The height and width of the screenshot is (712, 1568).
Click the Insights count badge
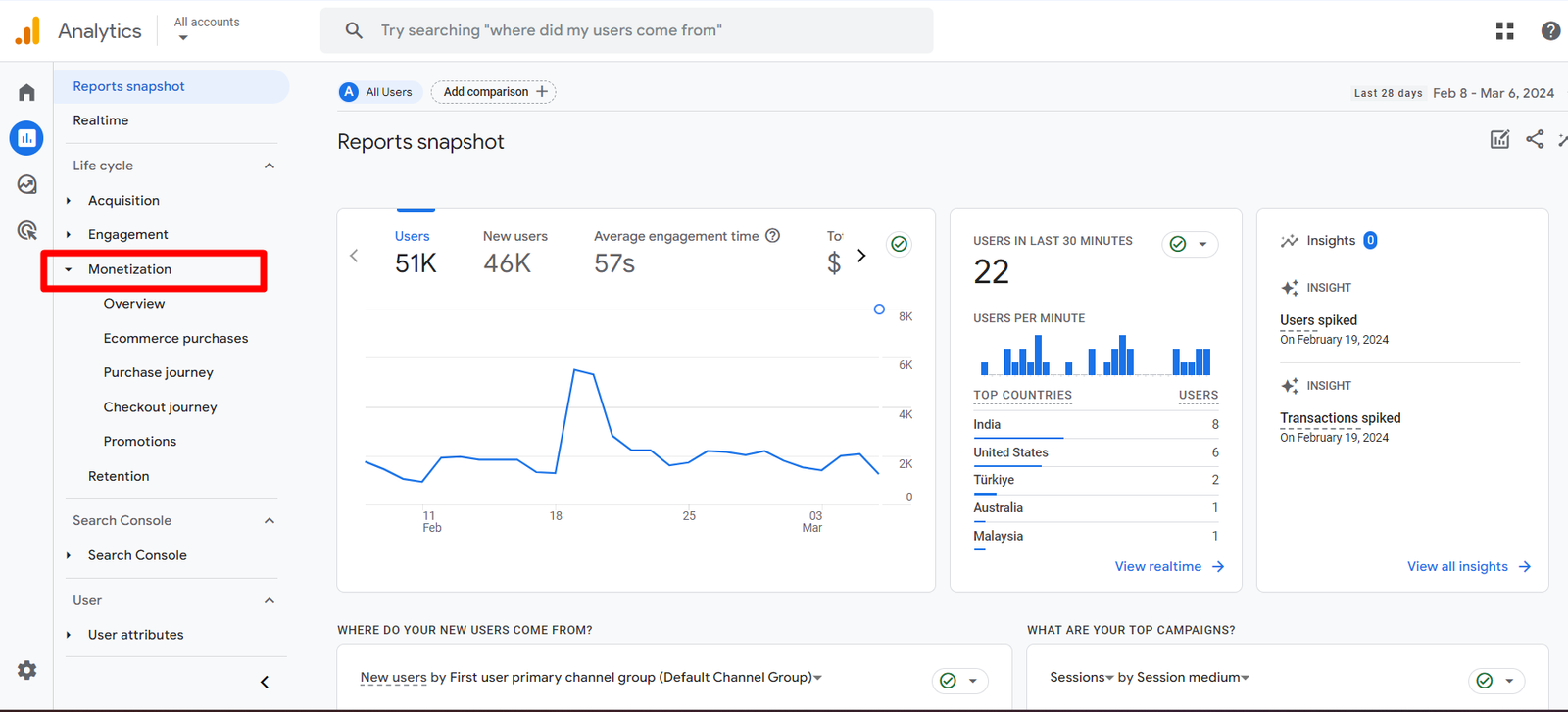tap(1370, 240)
